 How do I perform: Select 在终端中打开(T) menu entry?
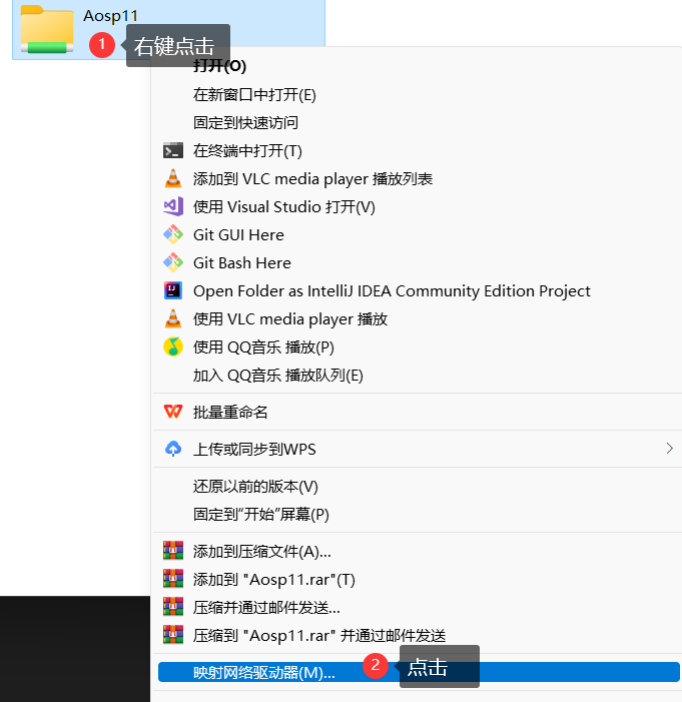247,151
